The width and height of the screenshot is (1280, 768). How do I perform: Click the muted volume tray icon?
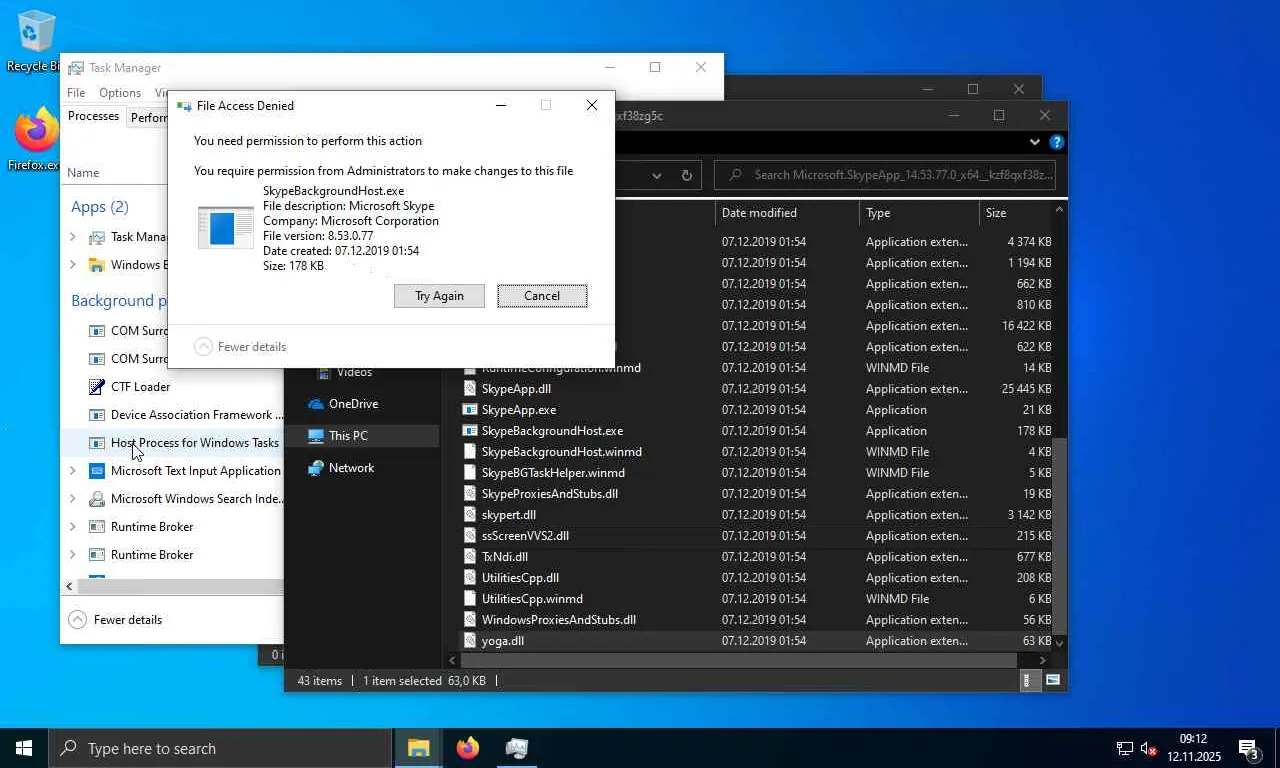tap(1149, 748)
